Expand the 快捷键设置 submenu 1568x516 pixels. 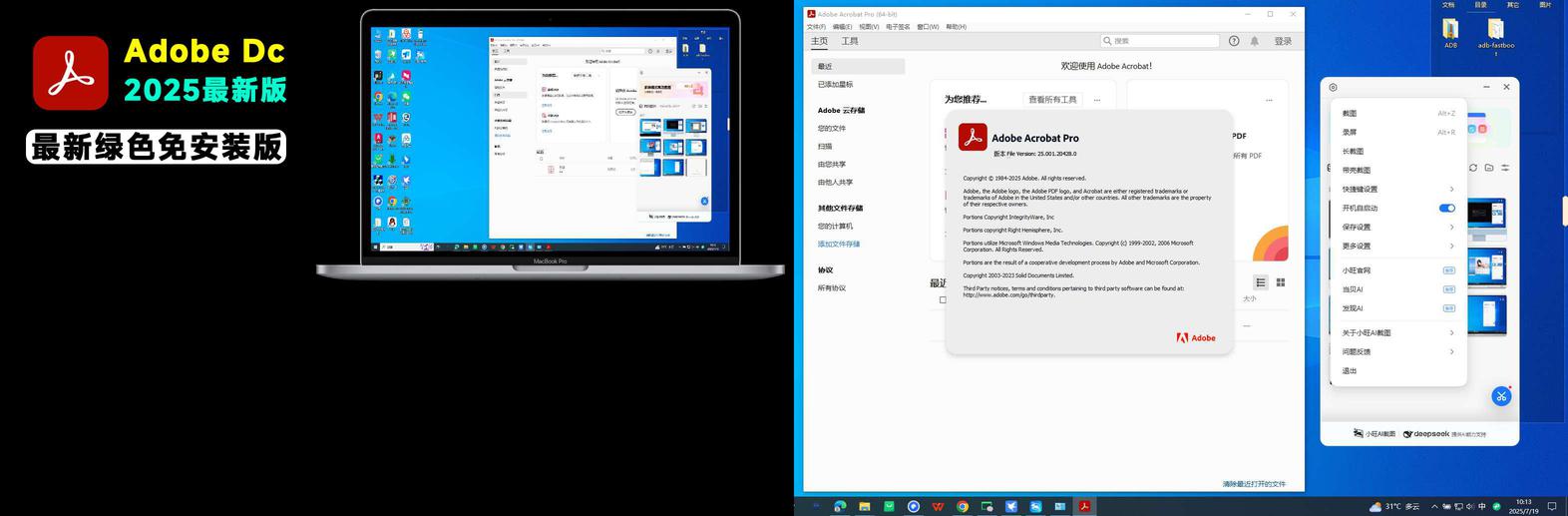(1397, 189)
